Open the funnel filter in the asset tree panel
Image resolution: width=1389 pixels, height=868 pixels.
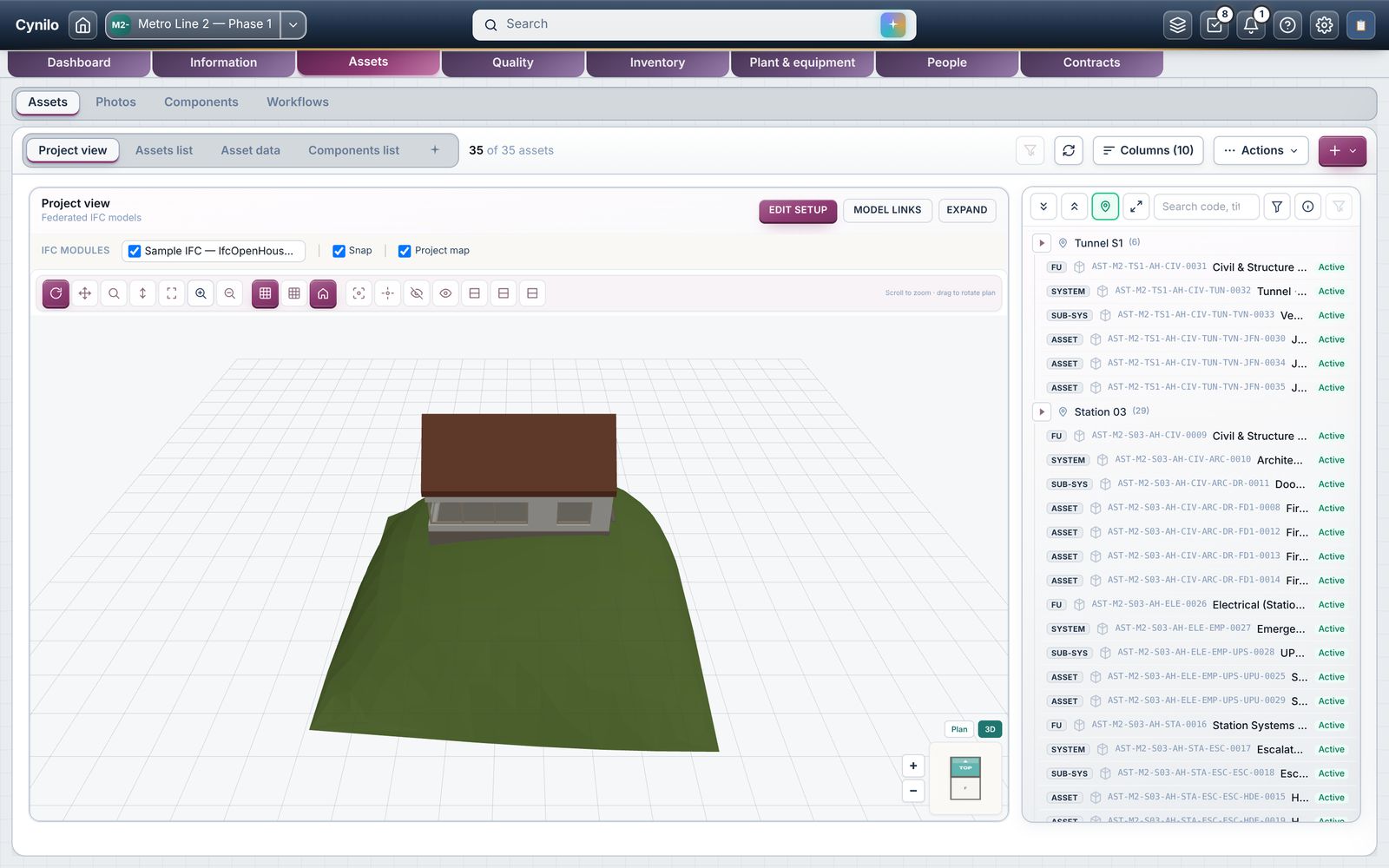pyautogui.click(x=1277, y=207)
